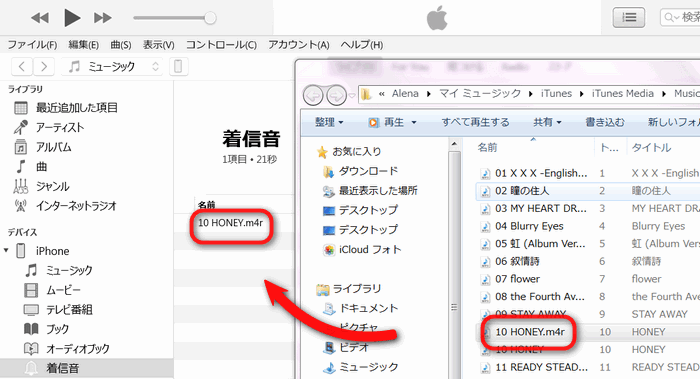The height and width of the screenshot is (379, 700).
Task: Adjust the iTunes volume slider knob
Action: tap(210, 18)
